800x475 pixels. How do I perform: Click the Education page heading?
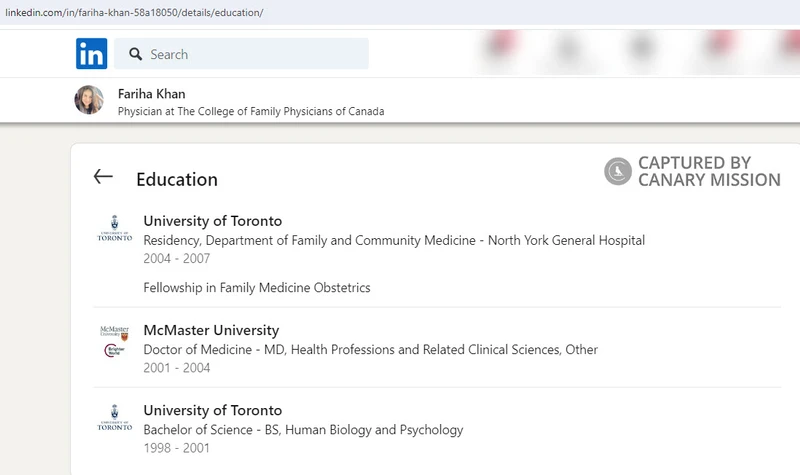pos(177,180)
